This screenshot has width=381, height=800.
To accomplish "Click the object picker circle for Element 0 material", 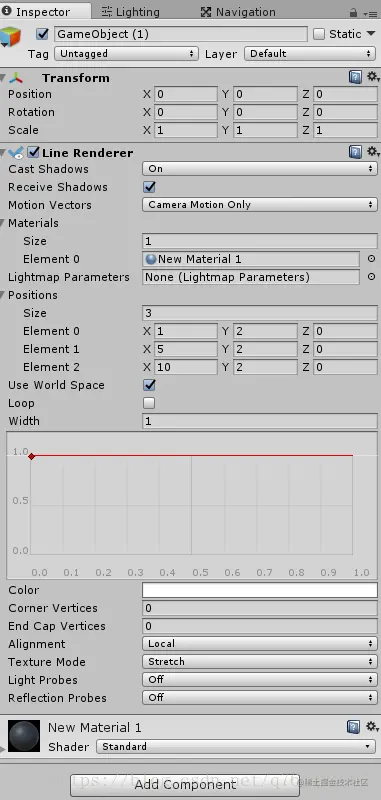I will [x=371, y=259].
